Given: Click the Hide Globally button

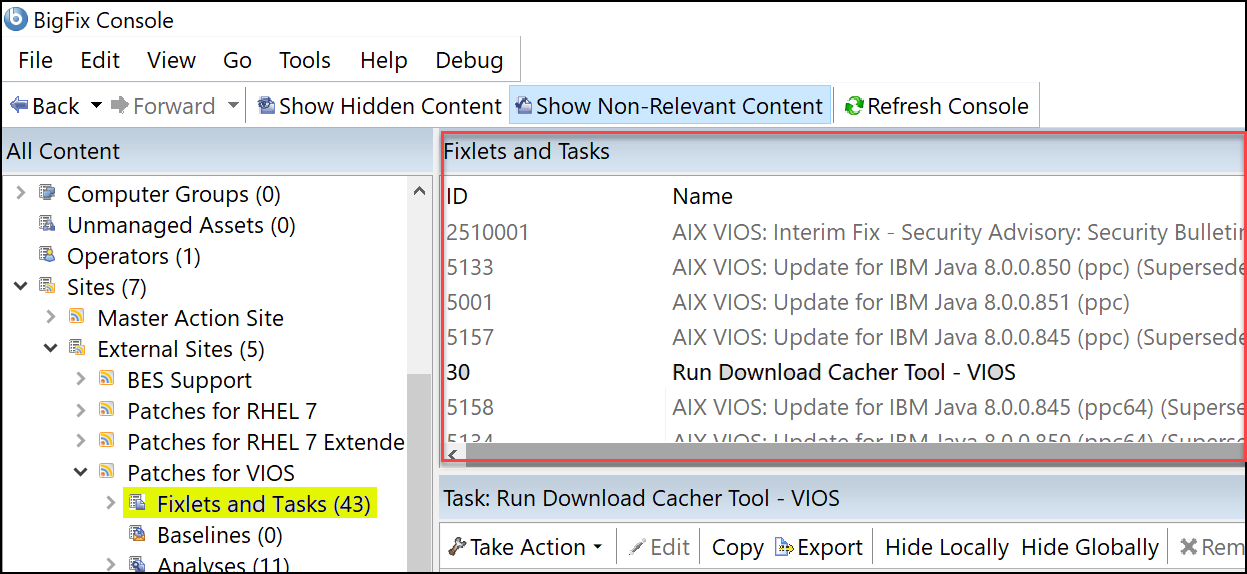Looking at the screenshot, I should point(1089,547).
